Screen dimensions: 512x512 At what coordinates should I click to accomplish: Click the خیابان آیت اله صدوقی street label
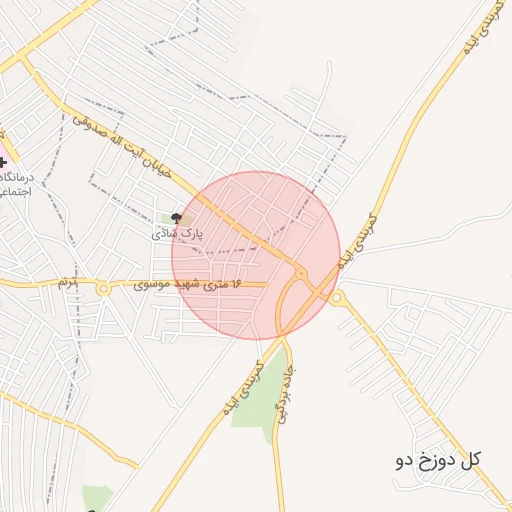123,146
